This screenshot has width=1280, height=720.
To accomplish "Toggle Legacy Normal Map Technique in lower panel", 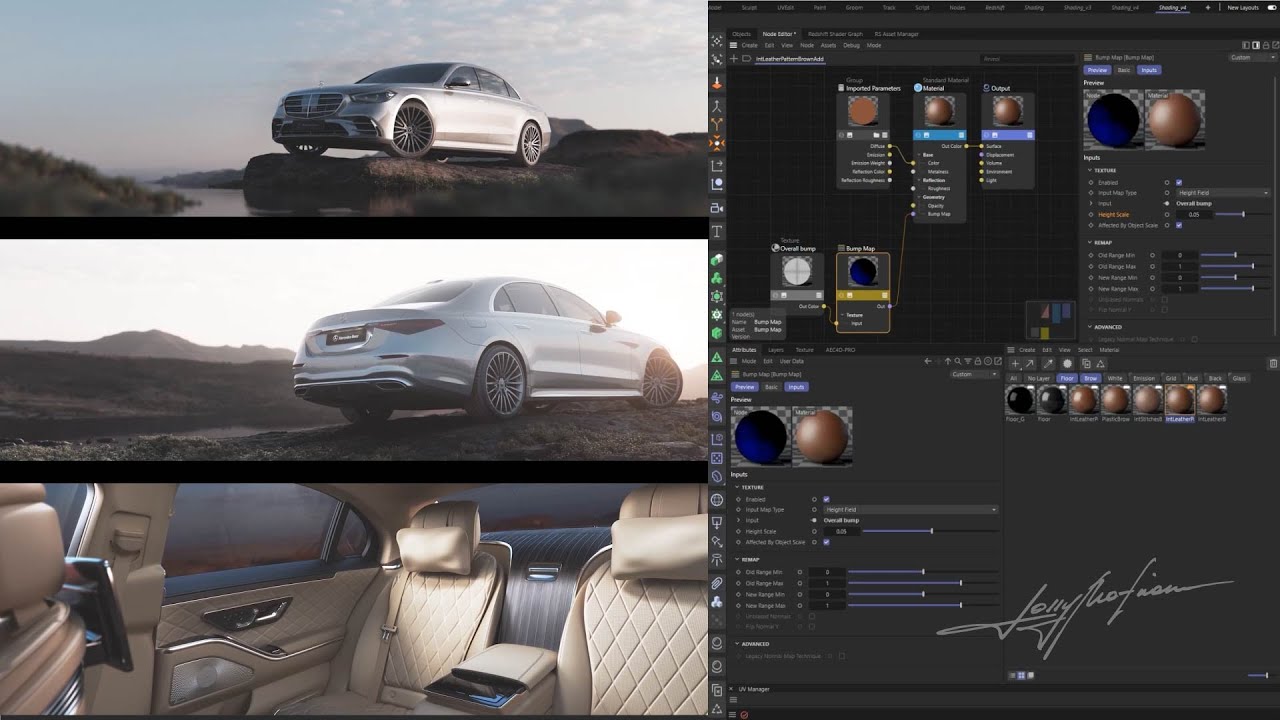I will point(842,656).
